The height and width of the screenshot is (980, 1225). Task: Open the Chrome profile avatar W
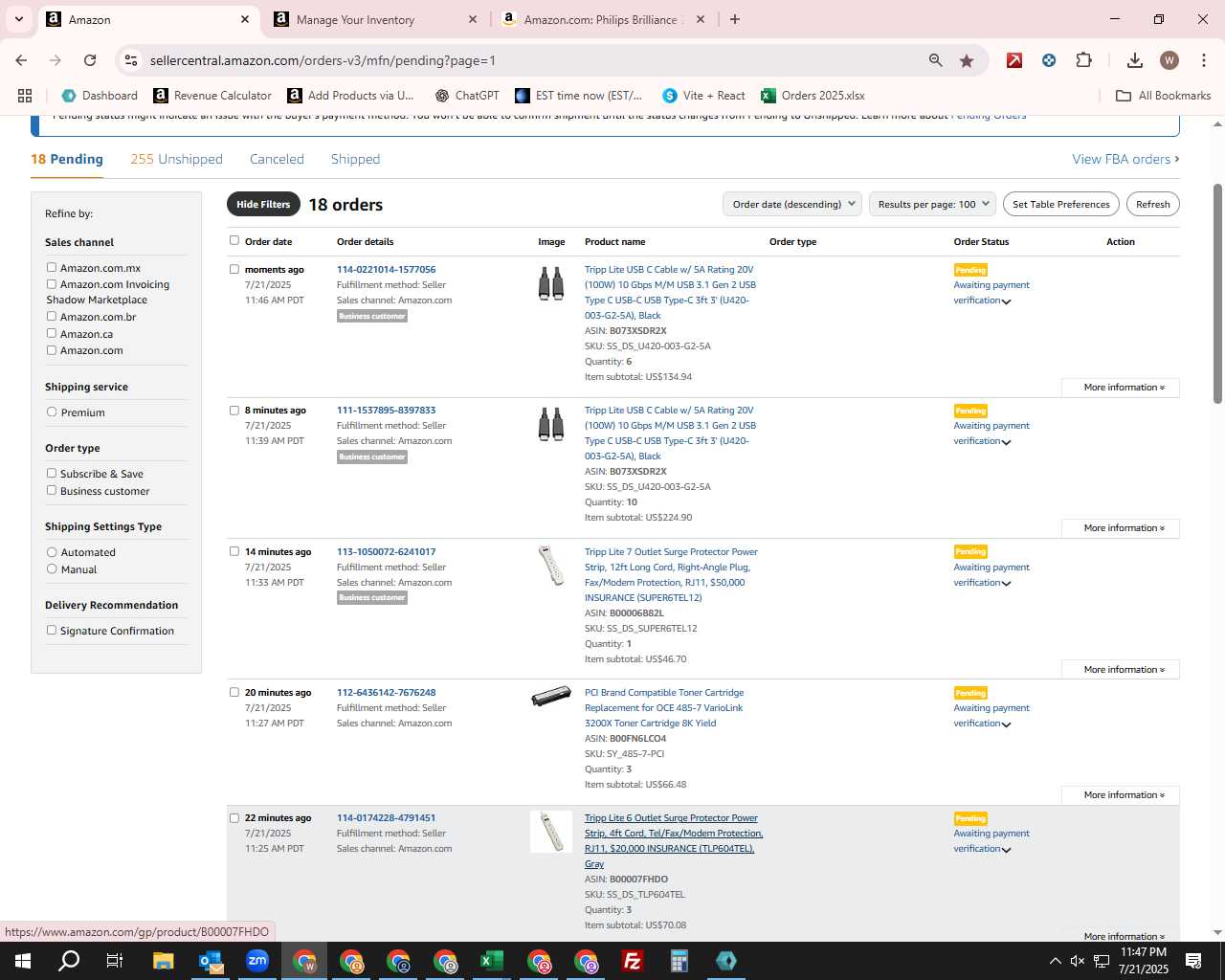1169,60
